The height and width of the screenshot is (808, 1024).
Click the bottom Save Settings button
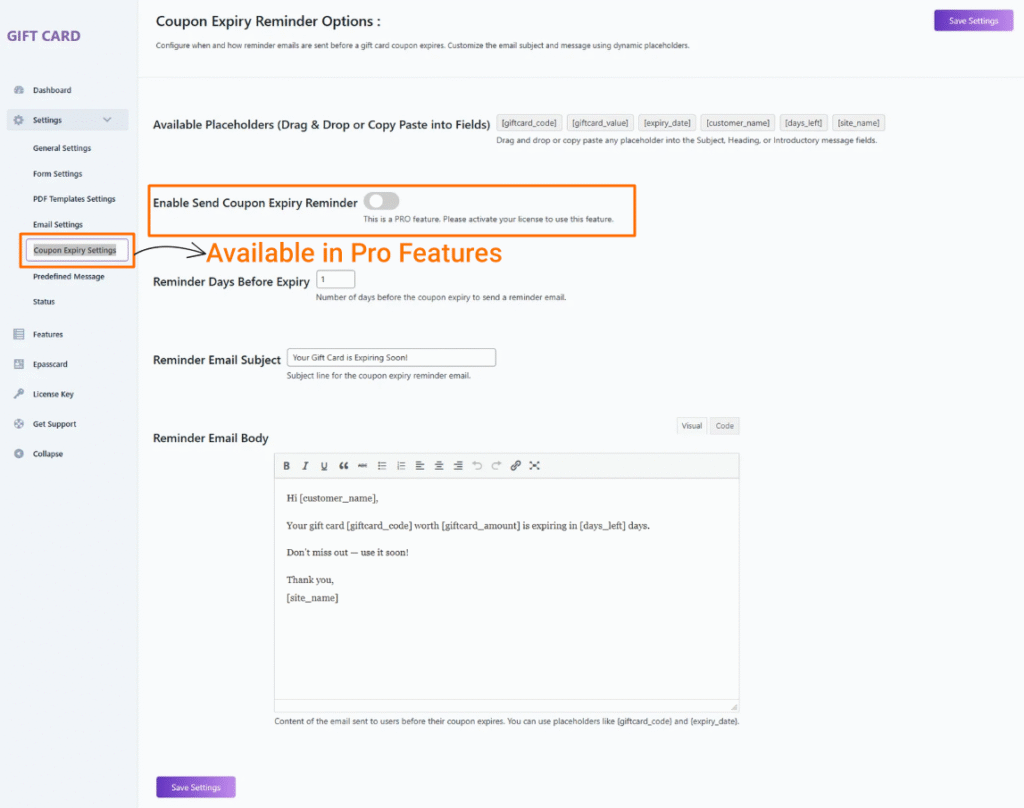pyautogui.click(x=195, y=787)
